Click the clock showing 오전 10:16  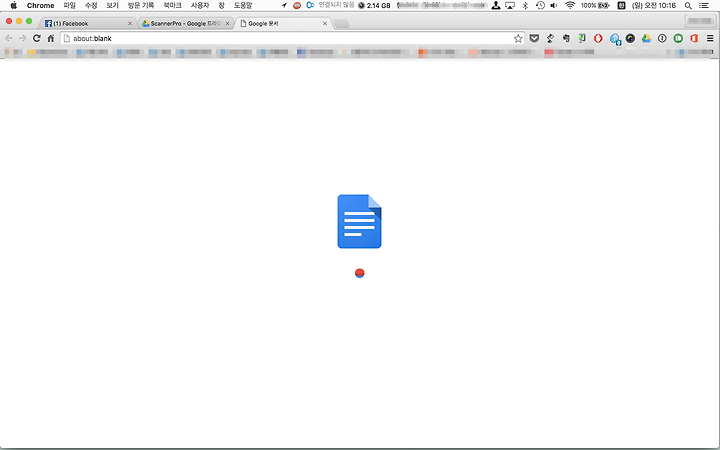[654, 6]
